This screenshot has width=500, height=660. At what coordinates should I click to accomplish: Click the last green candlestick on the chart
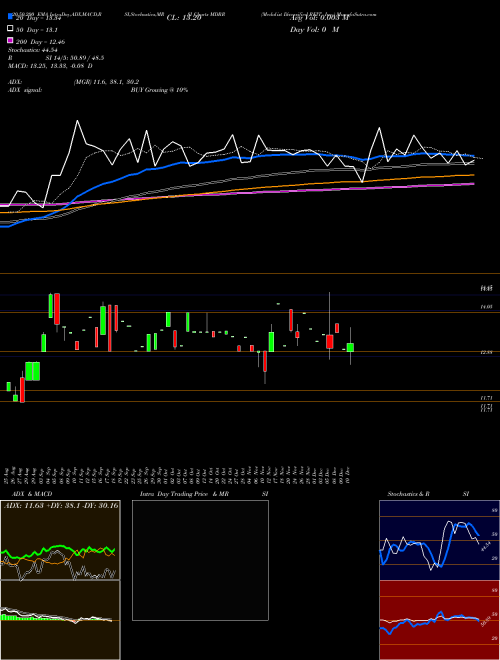point(350,347)
